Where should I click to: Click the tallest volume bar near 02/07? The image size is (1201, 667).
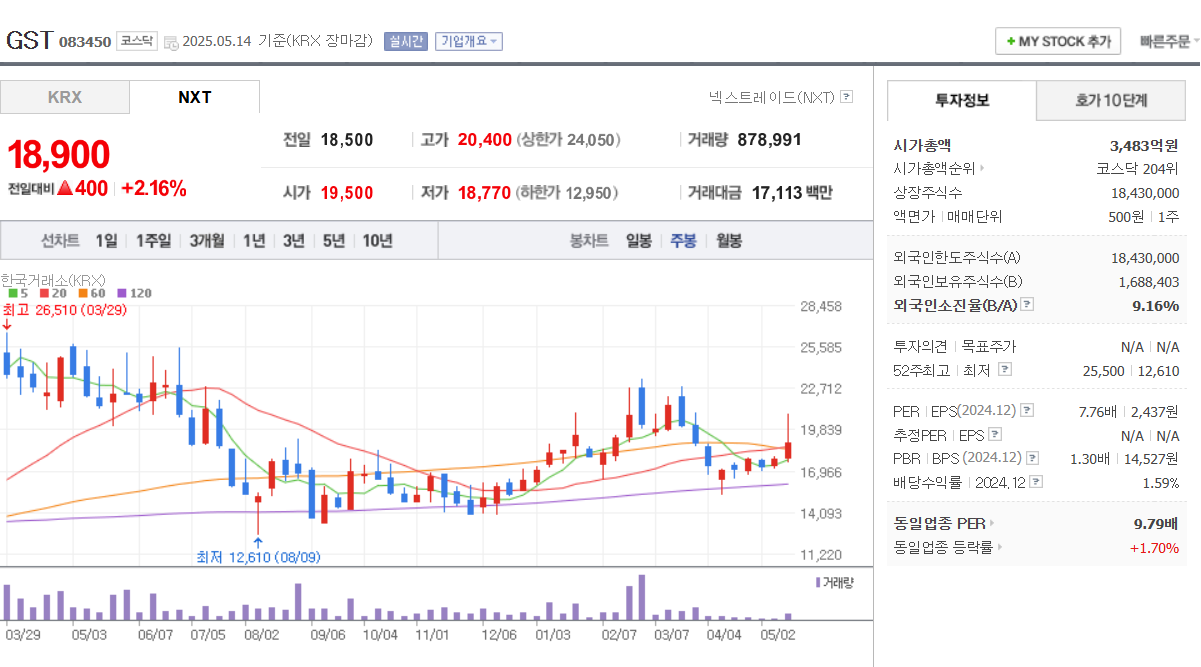(641, 597)
